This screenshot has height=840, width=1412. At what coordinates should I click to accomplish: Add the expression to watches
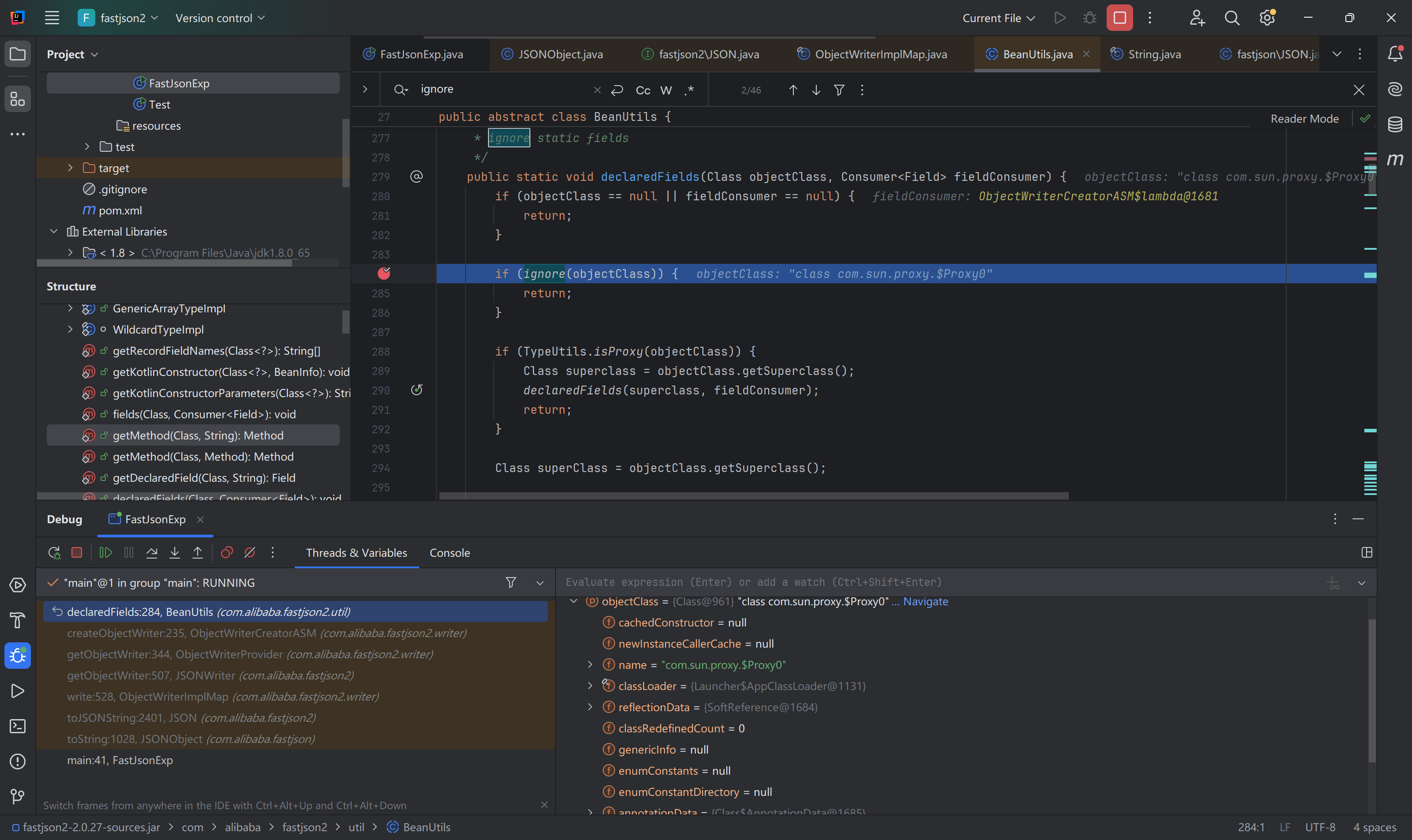[1333, 583]
